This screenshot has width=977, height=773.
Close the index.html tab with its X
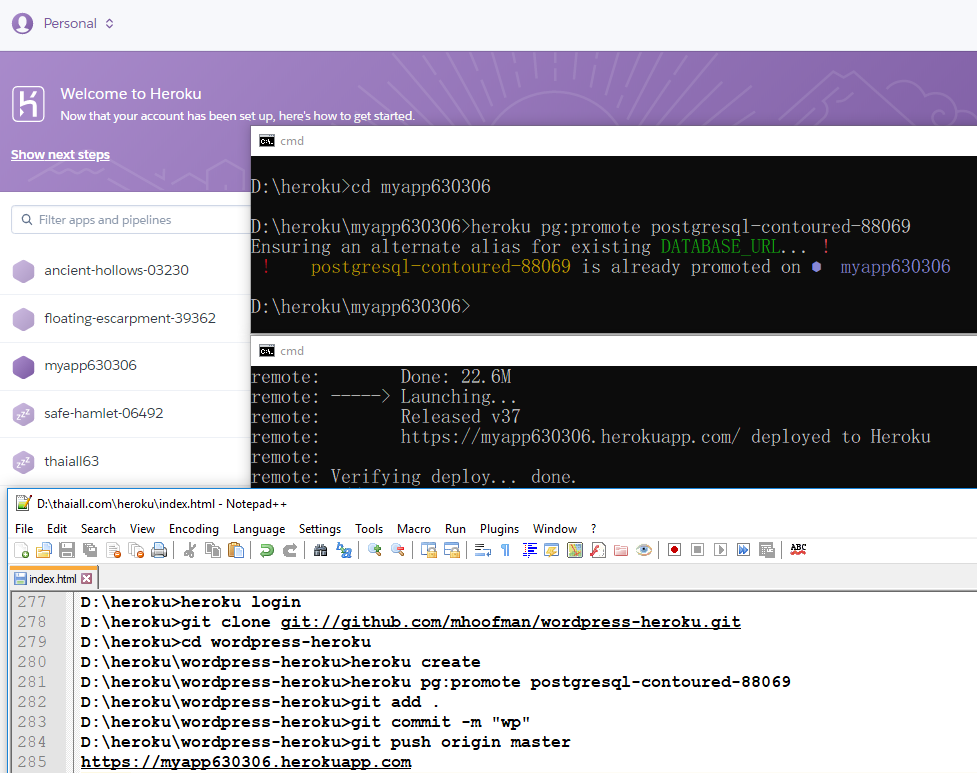tap(87, 579)
